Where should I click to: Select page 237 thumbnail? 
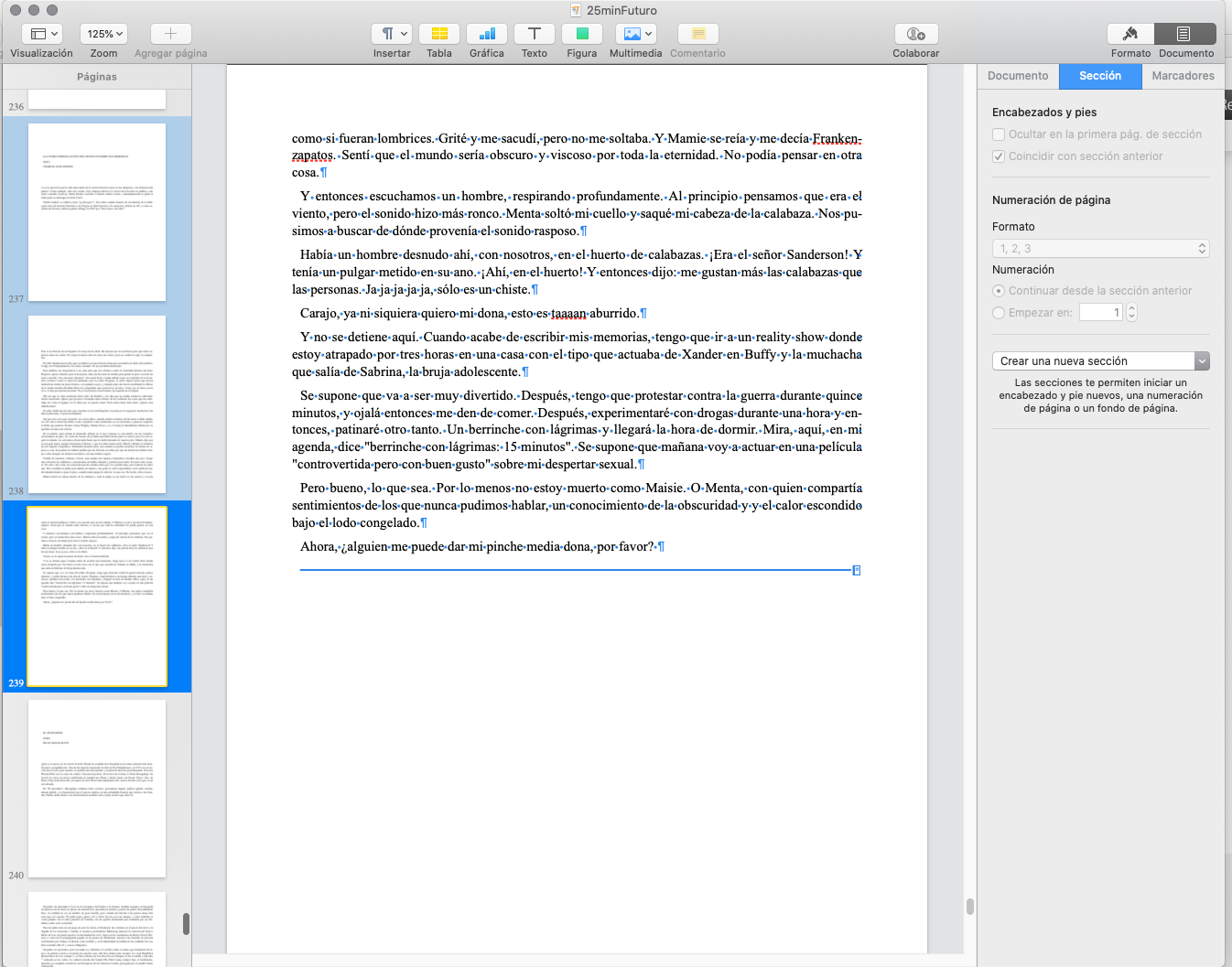(x=97, y=212)
